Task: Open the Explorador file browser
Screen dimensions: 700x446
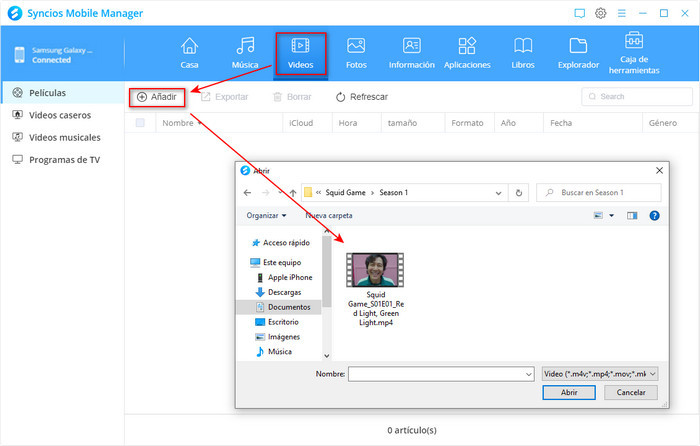Action: [x=578, y=53]
